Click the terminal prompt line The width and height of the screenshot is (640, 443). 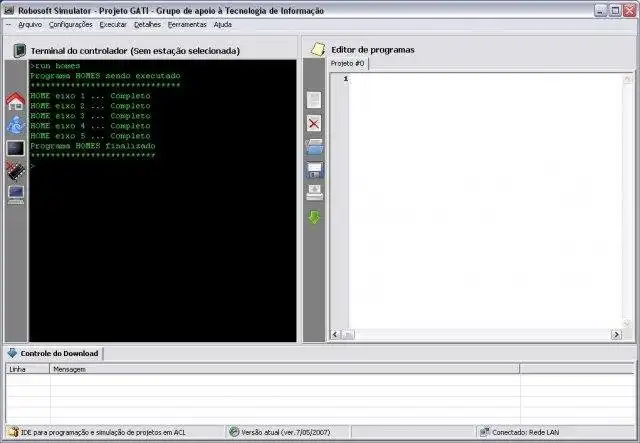pyautogui.click(x=162, y=166)
